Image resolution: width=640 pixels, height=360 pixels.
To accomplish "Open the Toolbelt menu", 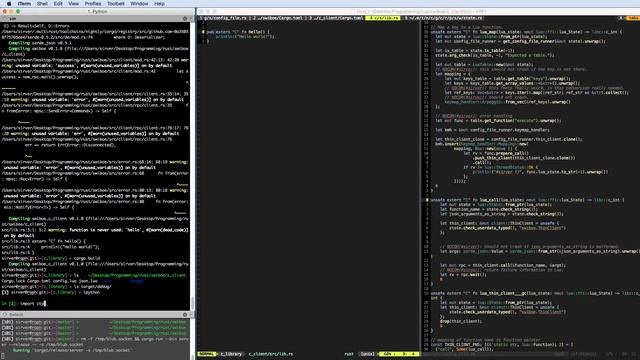I will [116, 4].
